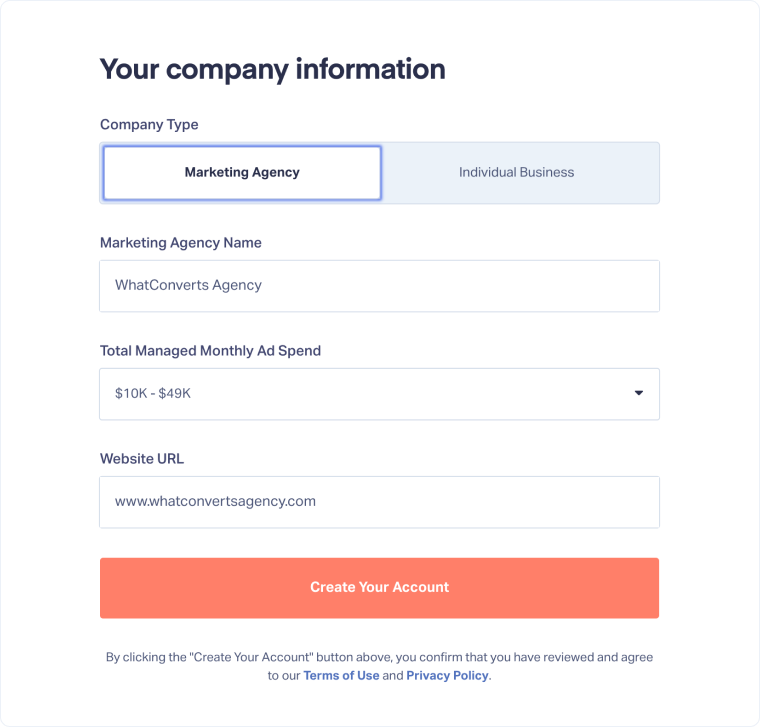760x727 pixels.
Task: Switch company type to Individual Business
Action: pos(516,173)
